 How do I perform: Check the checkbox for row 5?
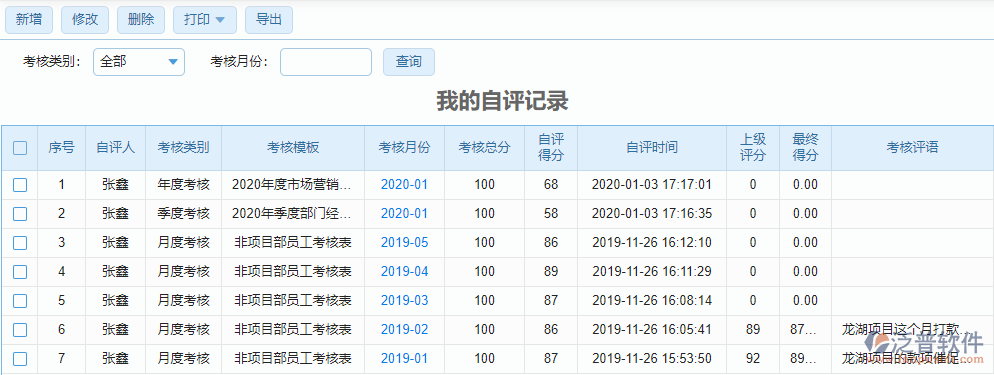pos(20,301)
